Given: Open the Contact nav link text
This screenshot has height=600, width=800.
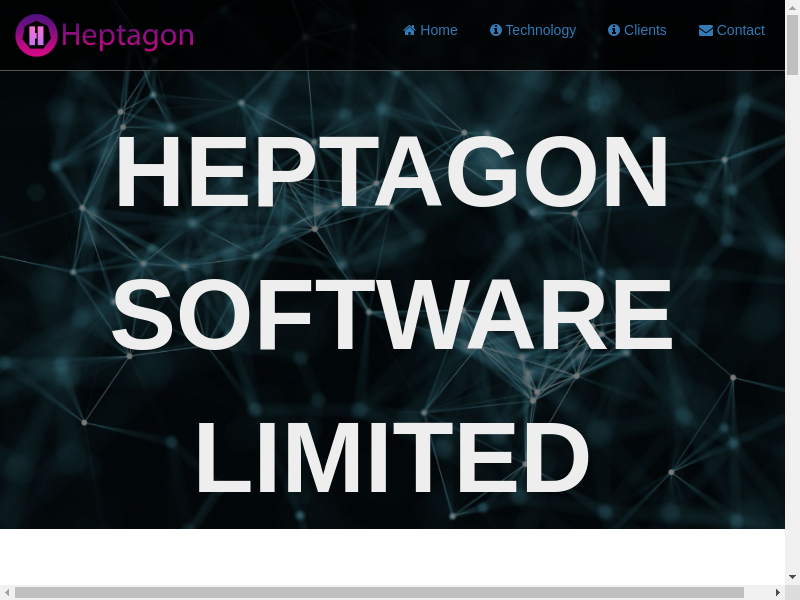Looking at the screenshot, I should pyautogui.click(x=740, y=30).
